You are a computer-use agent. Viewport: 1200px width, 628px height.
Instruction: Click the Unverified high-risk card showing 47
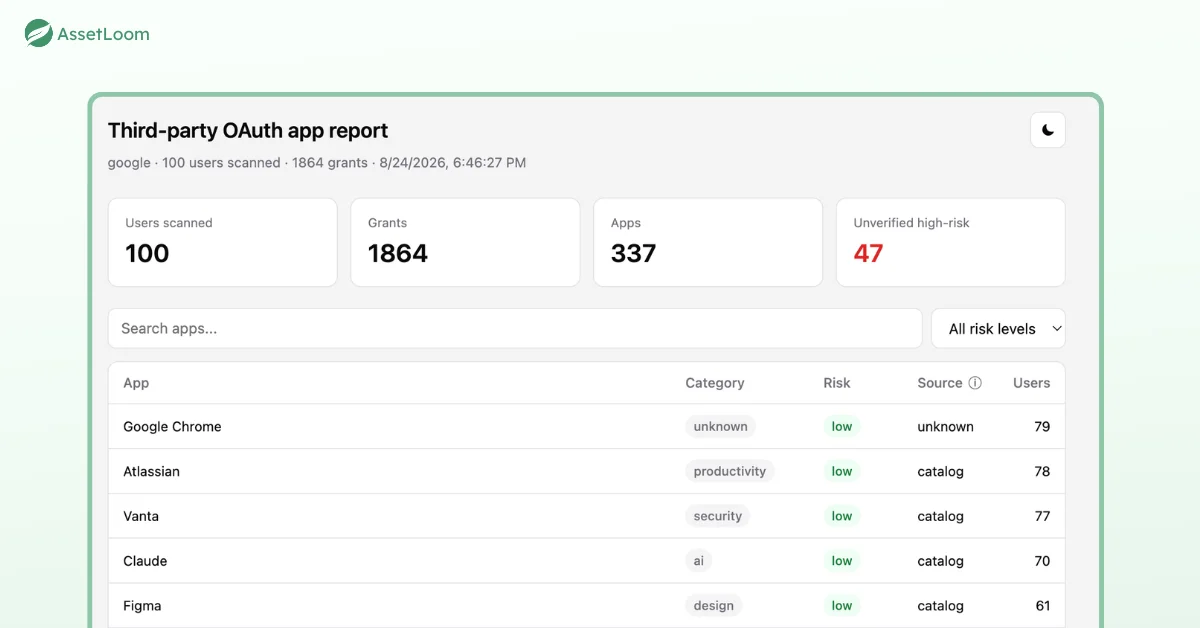(951, 242)
